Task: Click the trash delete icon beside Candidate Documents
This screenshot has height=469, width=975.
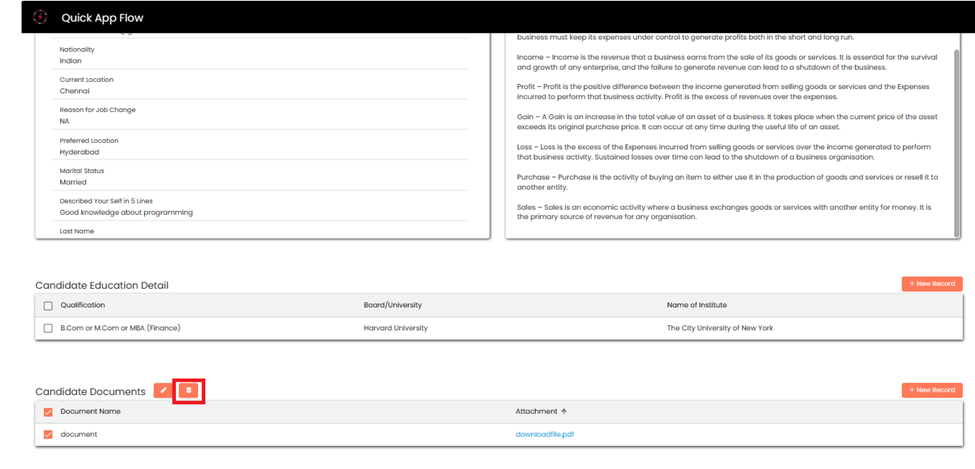Action: coord(189,390)
